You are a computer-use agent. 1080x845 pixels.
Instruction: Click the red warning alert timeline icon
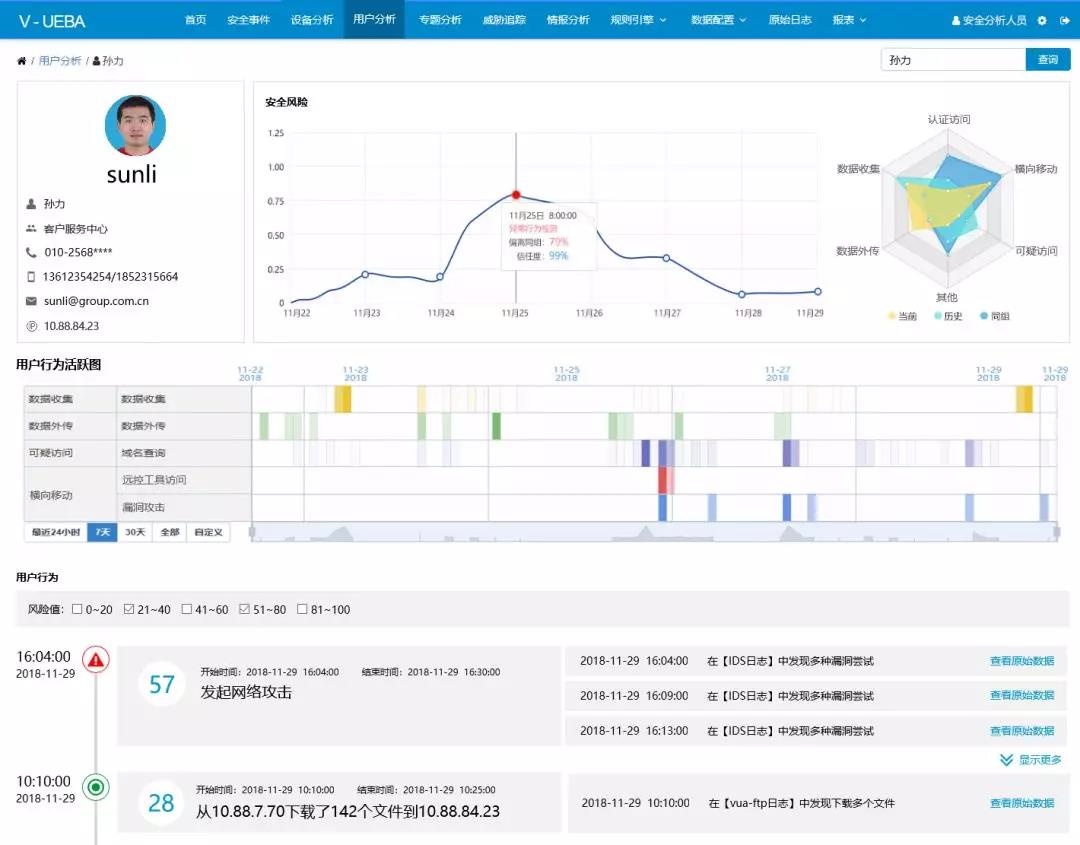click(x=96, y=659)
